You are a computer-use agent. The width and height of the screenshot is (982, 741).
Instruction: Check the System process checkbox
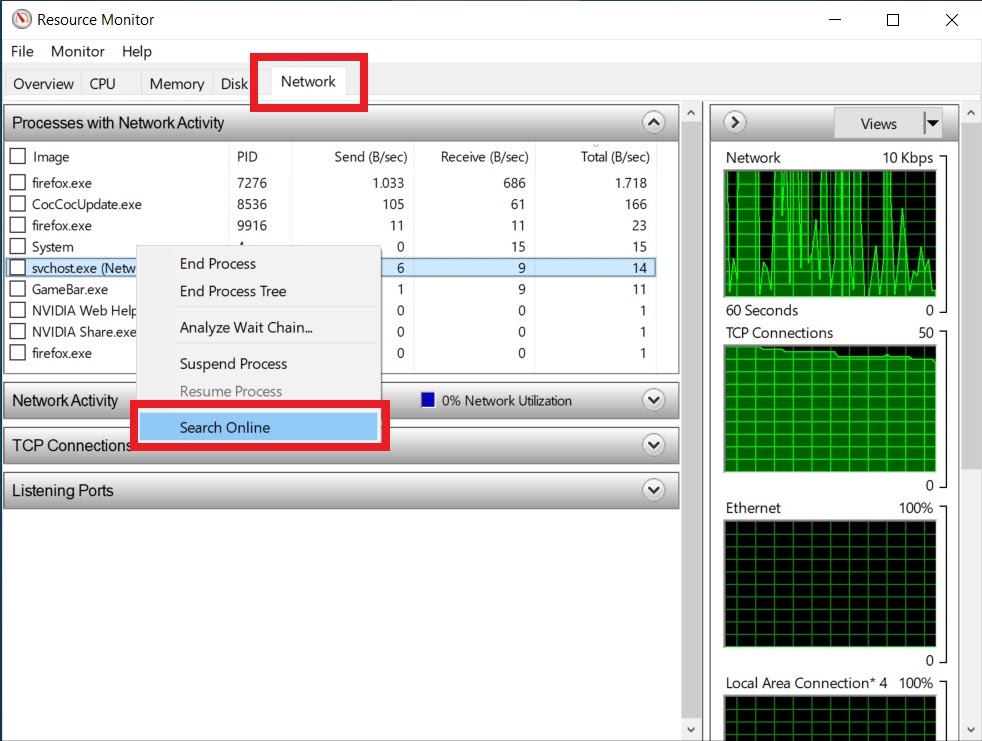[x=18, y=246]
